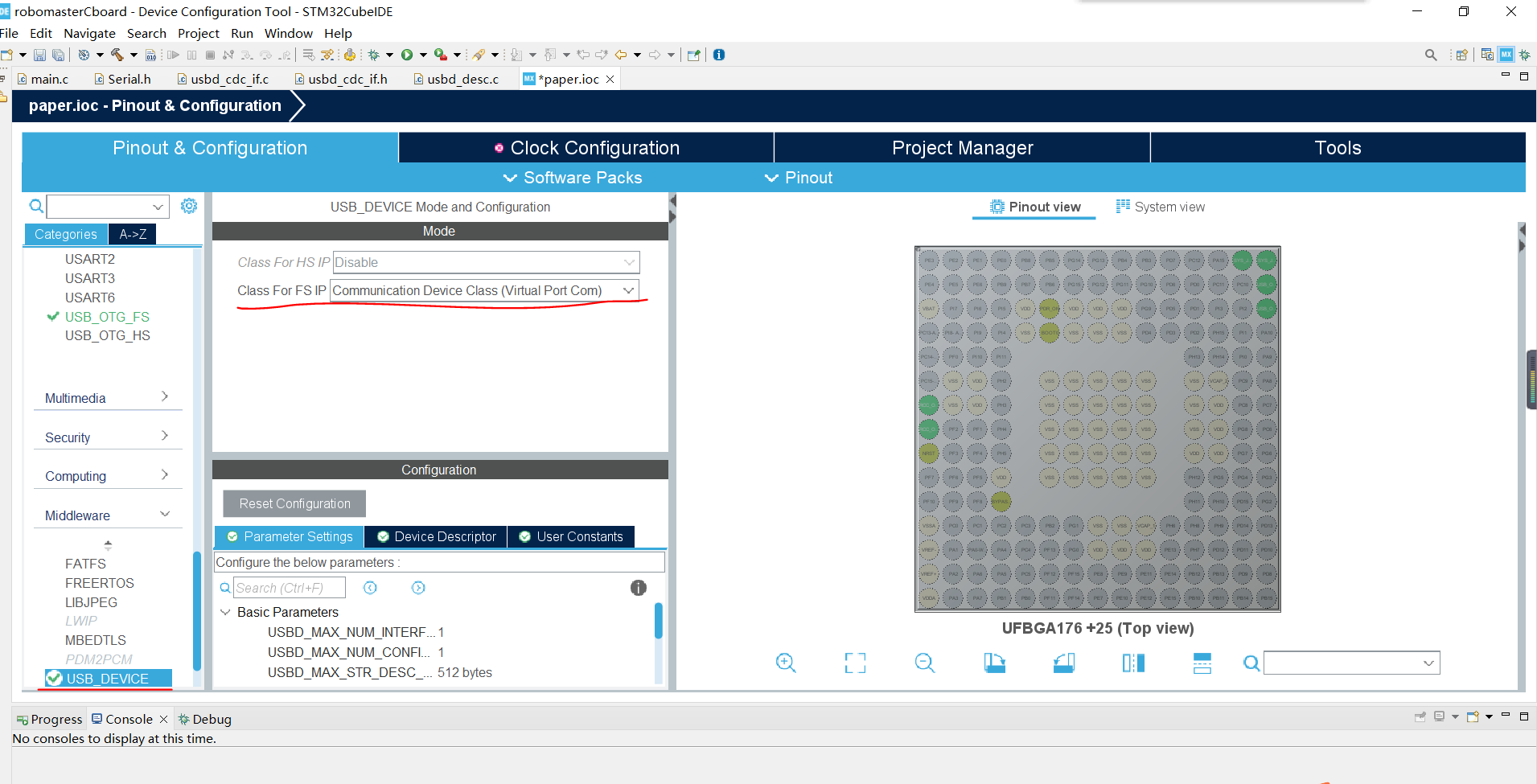1537x784 pixels.
Task: Go to next parameter search result
Action: (x=418, y=588)
